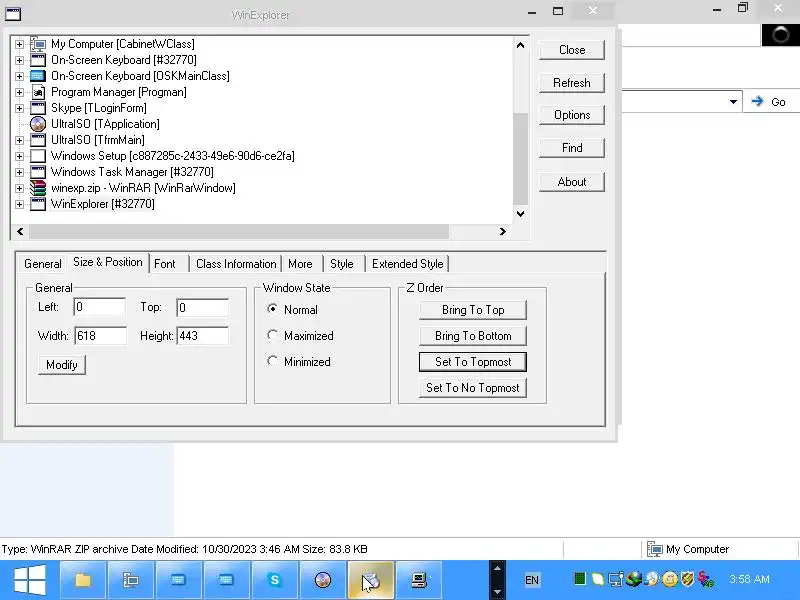
Task: Click the tree horizontal scroll-right arrow
Action: (503, 232)
